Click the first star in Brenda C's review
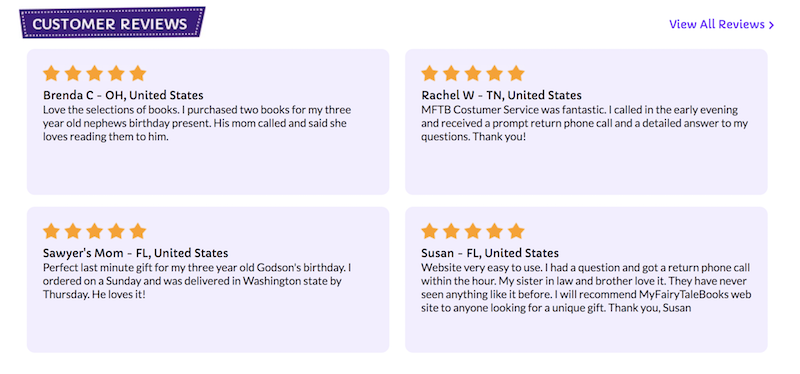 51,73
